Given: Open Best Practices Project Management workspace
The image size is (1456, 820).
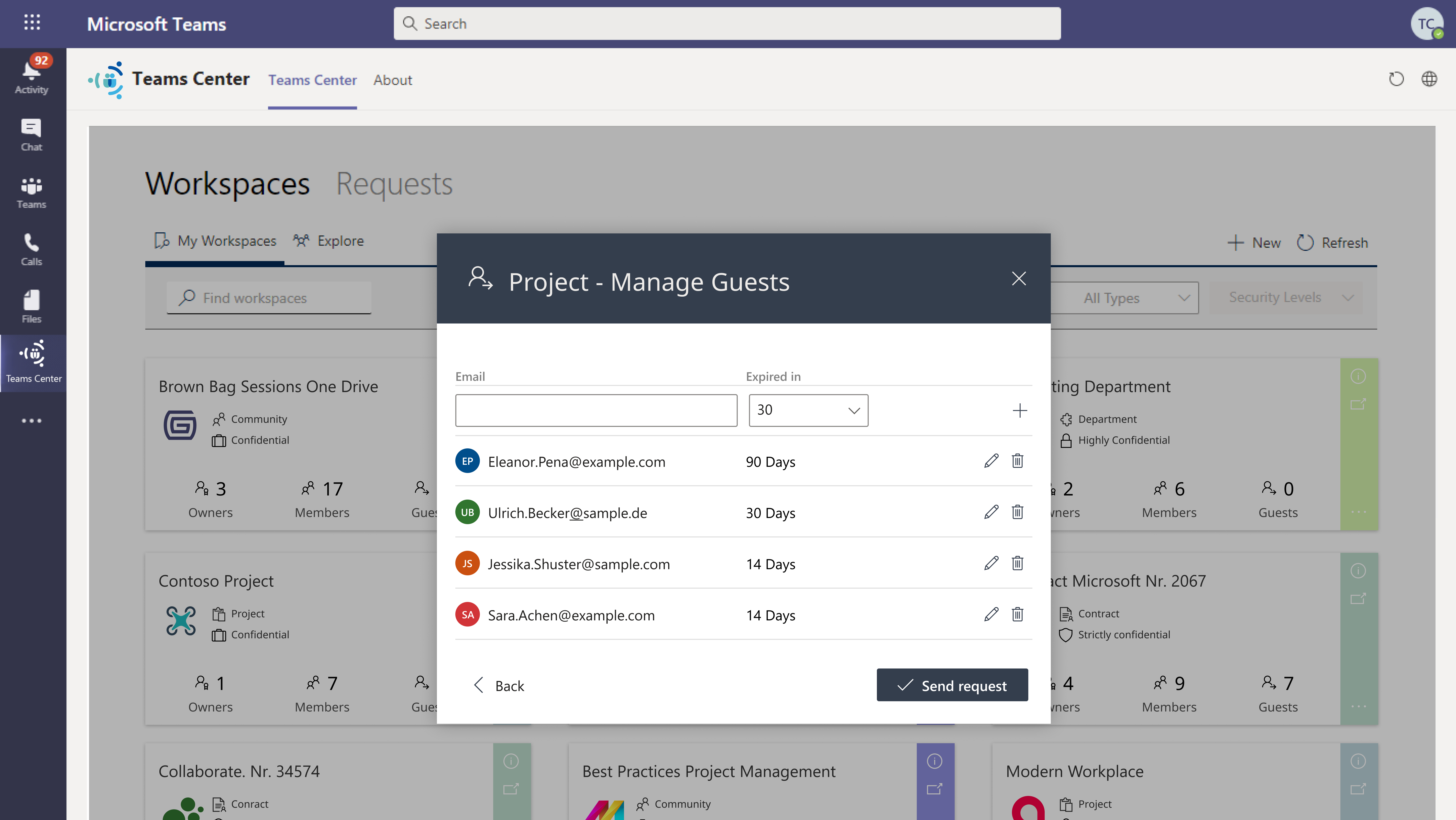Looking at the screenshot, I should (709, 772).
